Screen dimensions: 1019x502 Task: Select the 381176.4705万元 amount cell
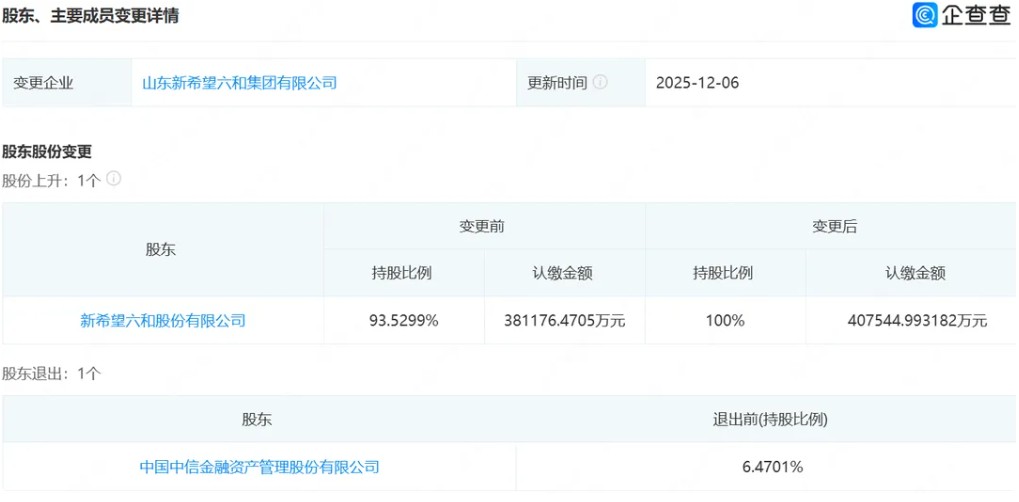pyautogui.click(x=565, y=321)
